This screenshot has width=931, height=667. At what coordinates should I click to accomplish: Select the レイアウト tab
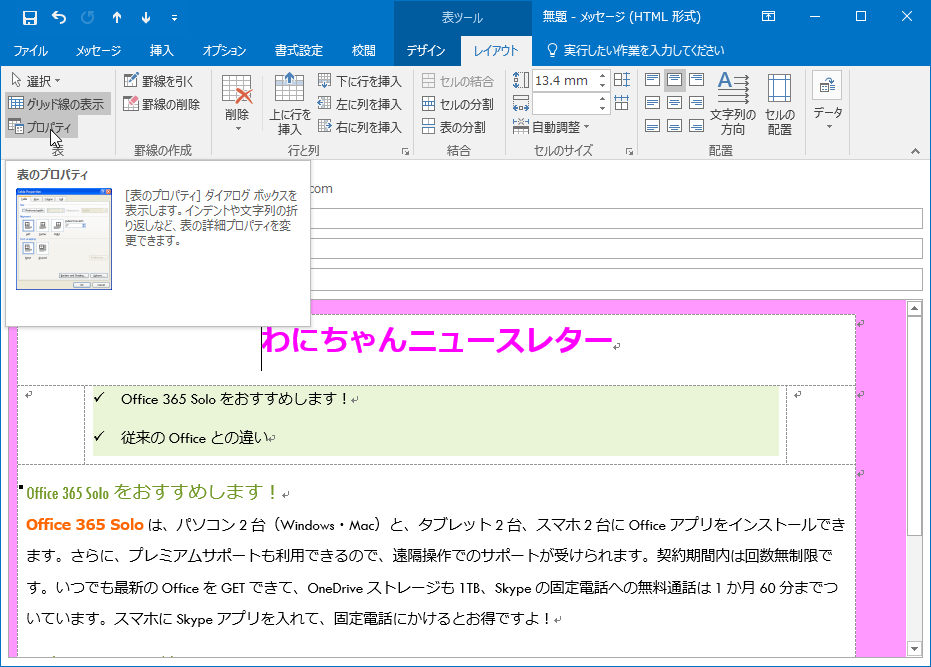[x=496, y=50]
